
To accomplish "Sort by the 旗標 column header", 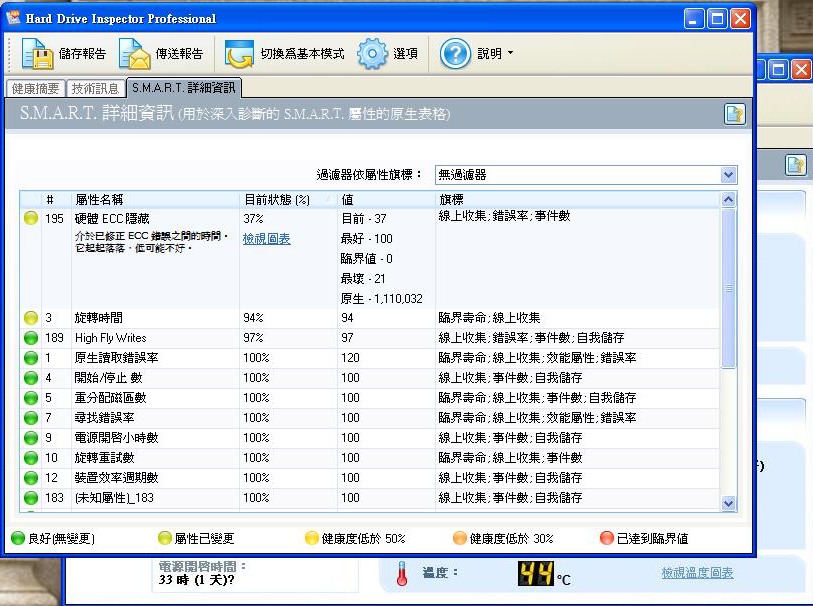I will (578, 200).
